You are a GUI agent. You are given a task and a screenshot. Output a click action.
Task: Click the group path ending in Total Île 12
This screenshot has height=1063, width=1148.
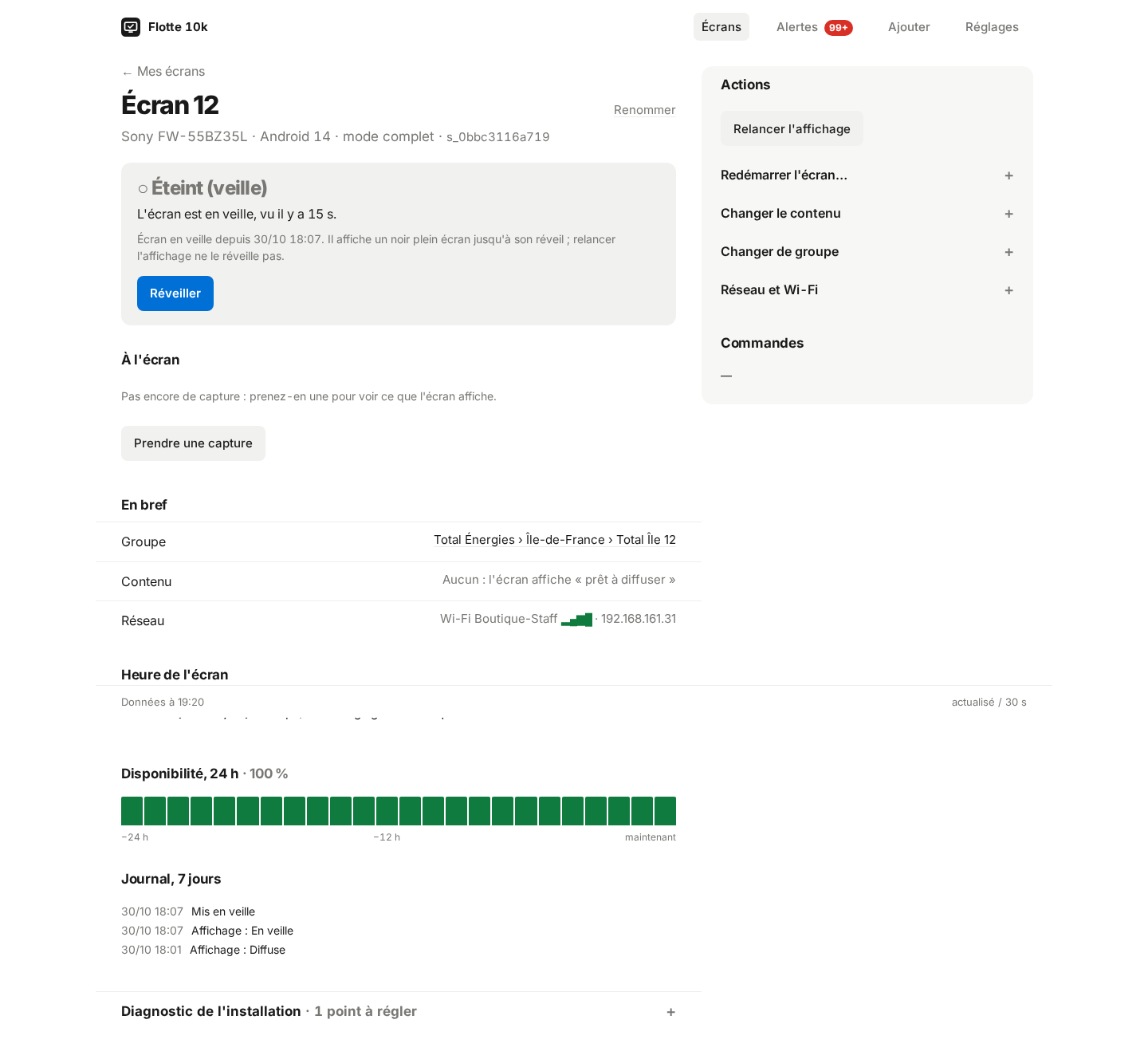coord(555,540)
